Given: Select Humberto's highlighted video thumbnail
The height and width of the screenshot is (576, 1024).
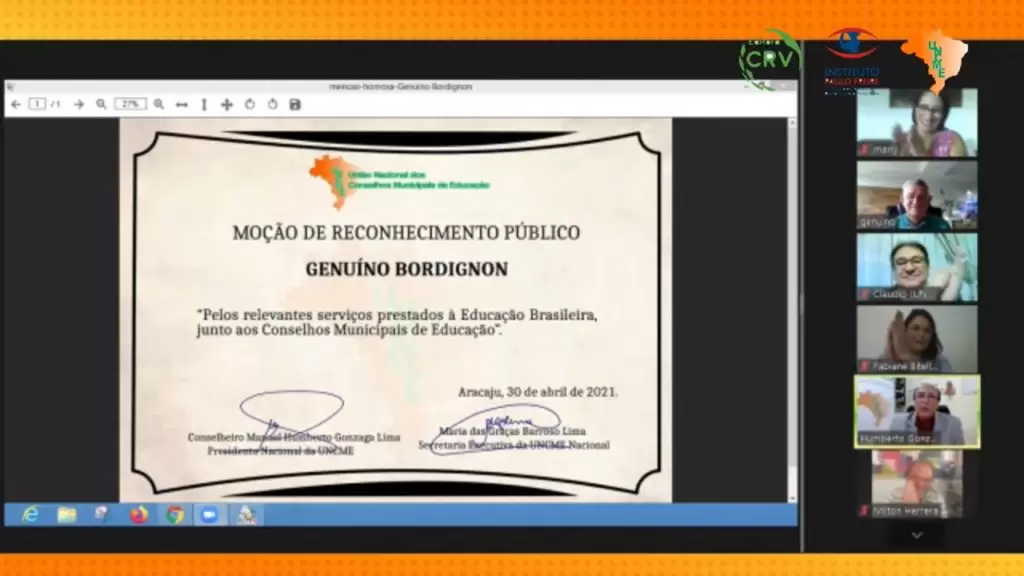Looking at the screenshot, I should [916, 411].
